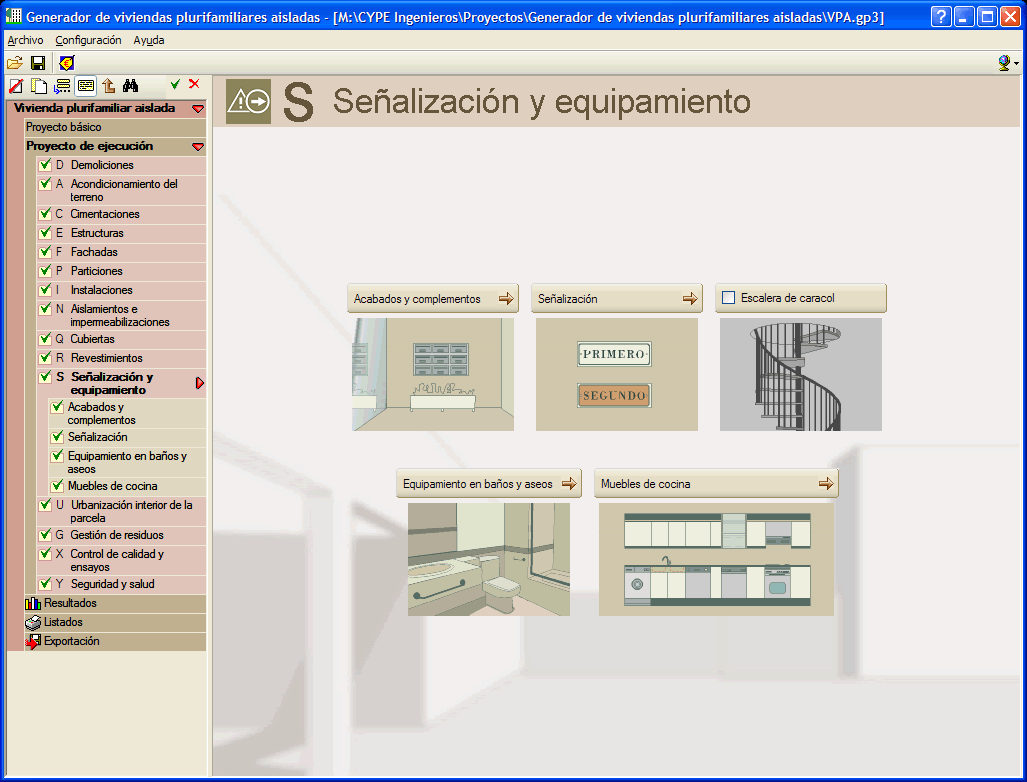
Task: Open the Archivo menu
Action: (25, 40)
